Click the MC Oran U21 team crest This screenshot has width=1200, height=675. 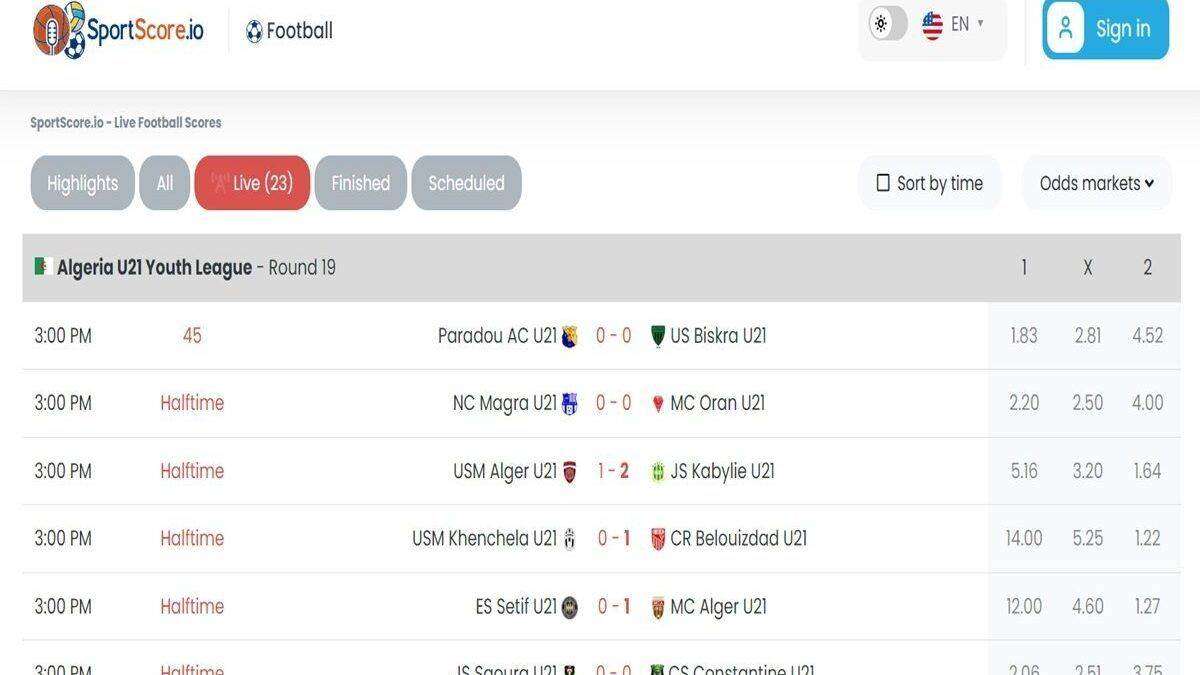click(x=657, y=404)
